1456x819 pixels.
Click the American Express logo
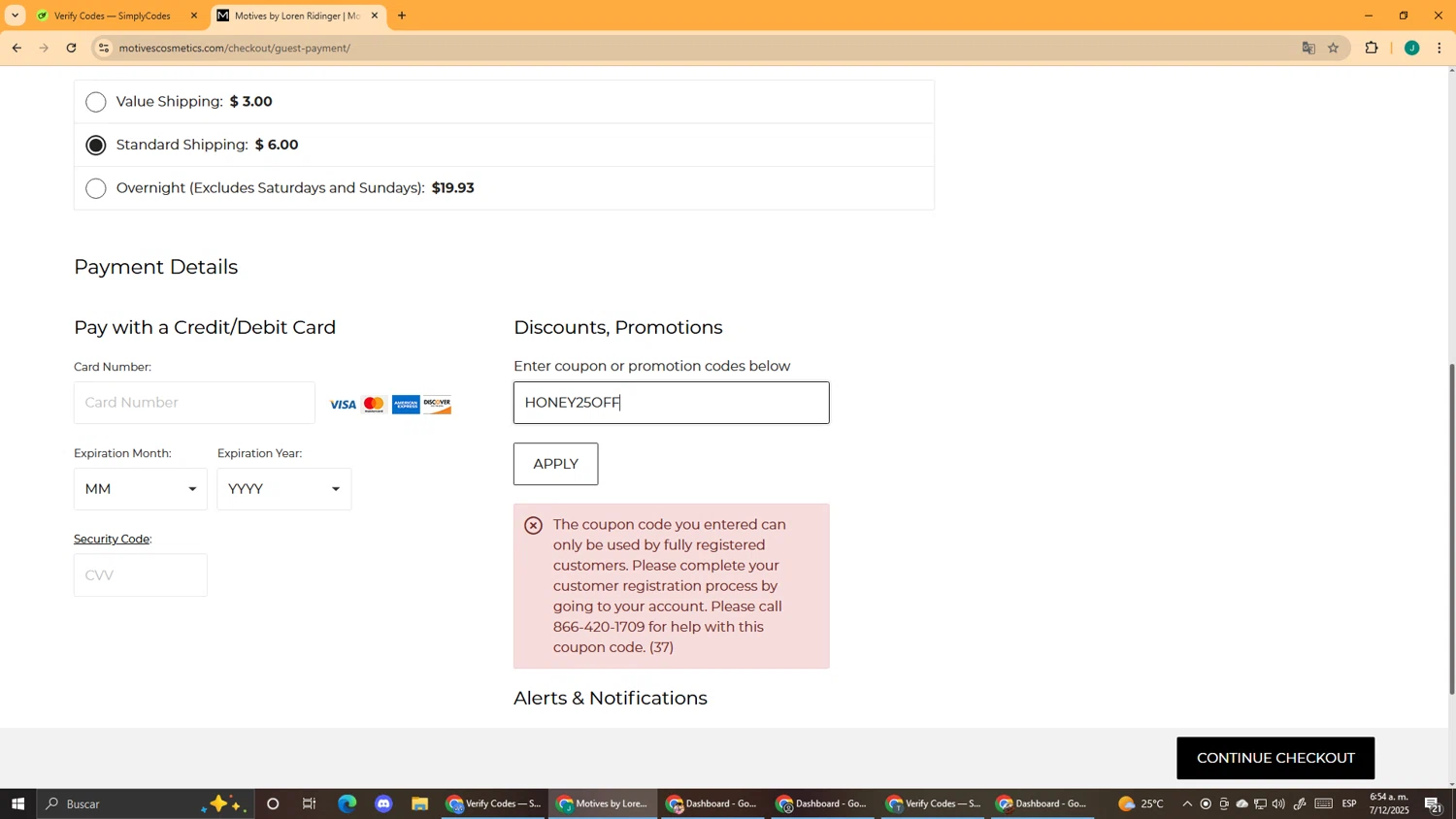(406, 405)
